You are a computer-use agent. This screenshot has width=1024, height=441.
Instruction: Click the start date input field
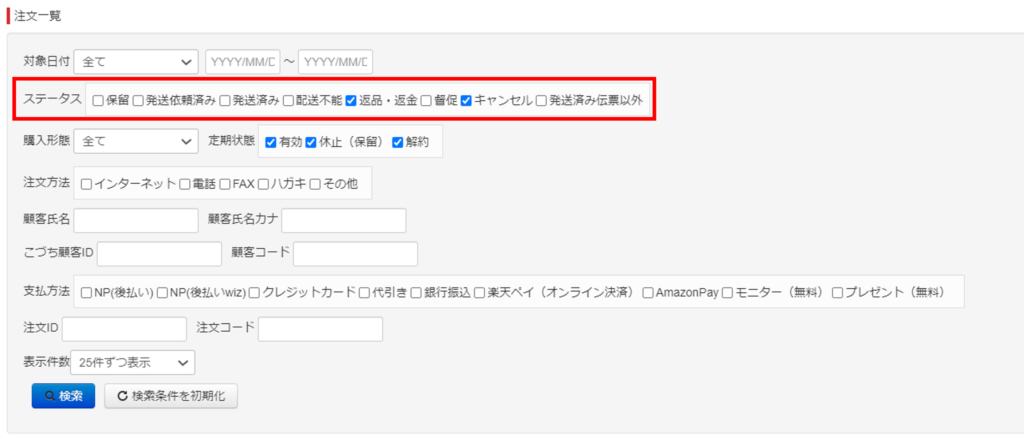(242, 62)
